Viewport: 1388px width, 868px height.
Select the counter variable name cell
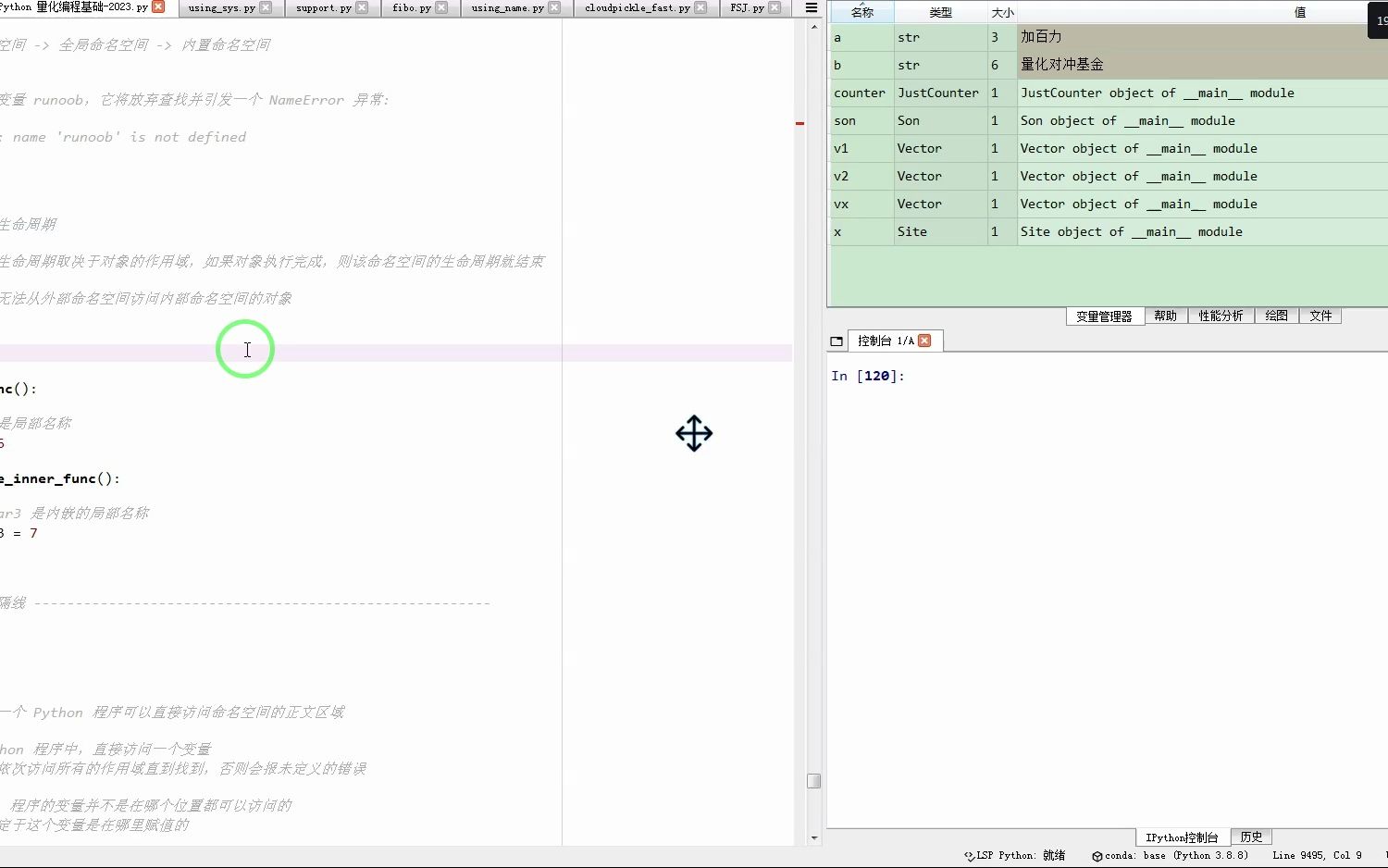[861, 93]
